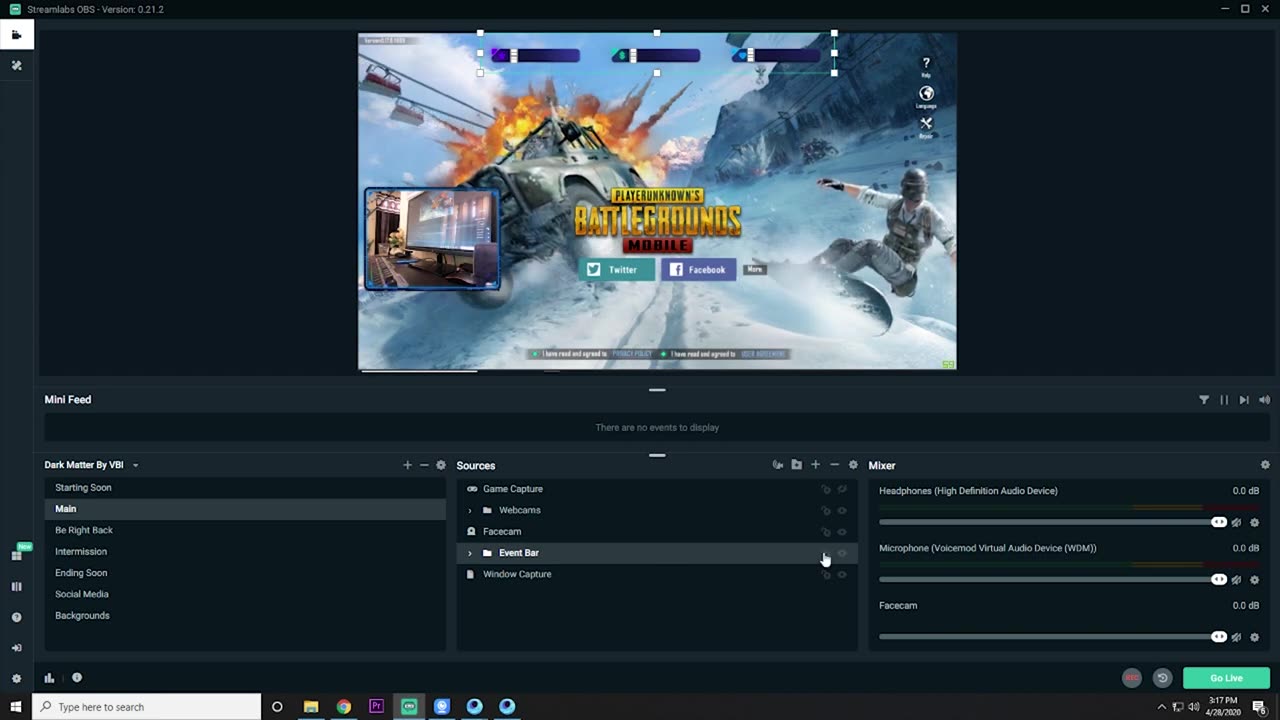Mute the Microphone Voicemod audio source
The width and height of the screenshot is (1280, 720).
[x=1237, y=580]
